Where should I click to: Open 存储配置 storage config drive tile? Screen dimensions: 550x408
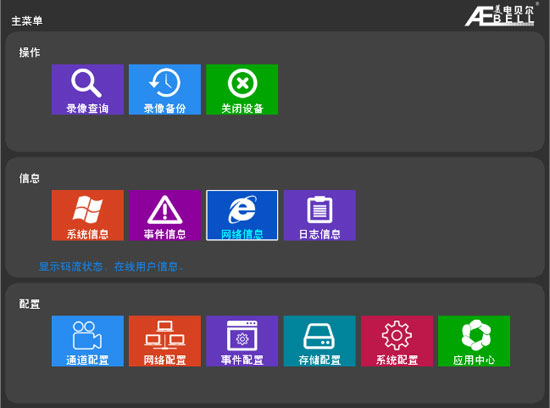[x=320, y=341]
